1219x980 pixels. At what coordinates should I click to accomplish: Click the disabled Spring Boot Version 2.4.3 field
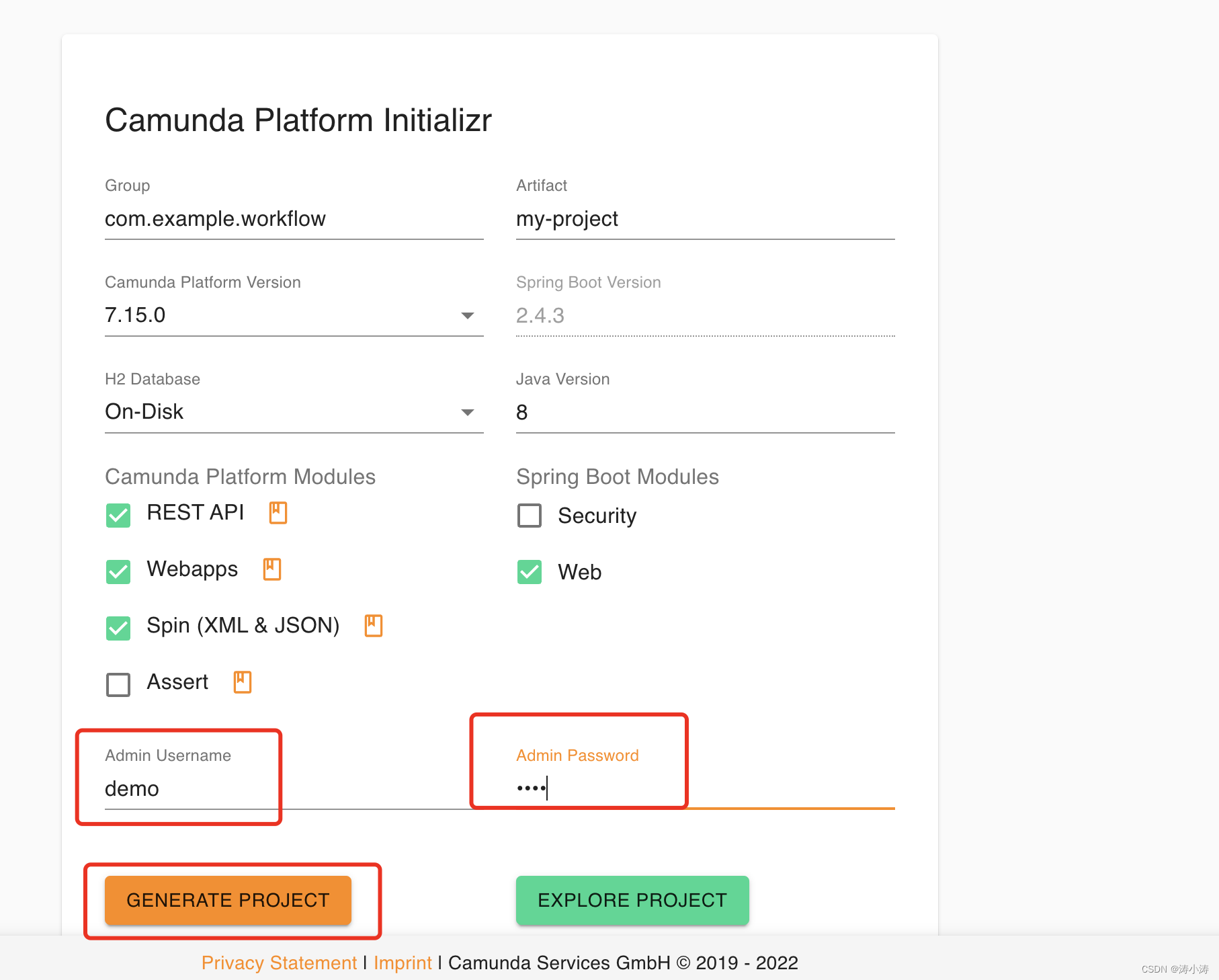coord(706,315)
